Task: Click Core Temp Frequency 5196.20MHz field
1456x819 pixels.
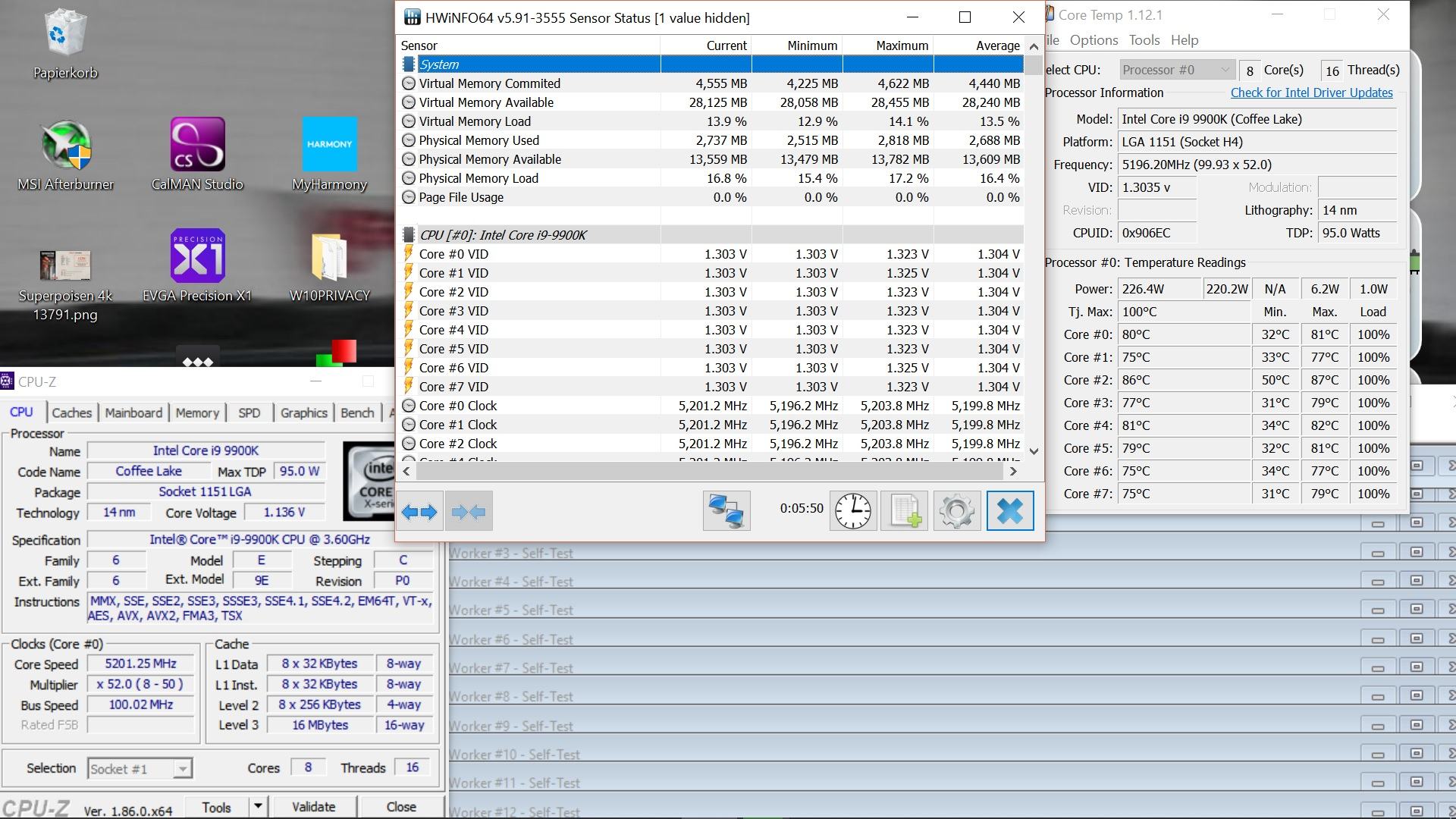Action: click(x=1257, y=165)
